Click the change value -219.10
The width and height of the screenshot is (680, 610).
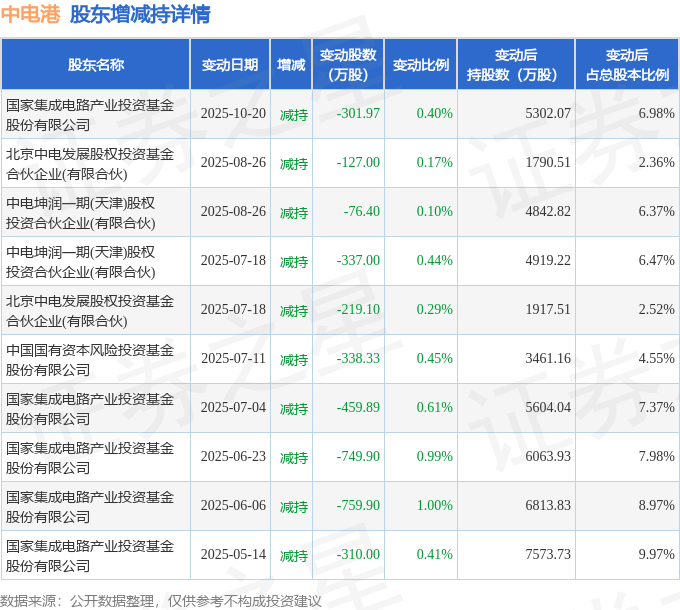click(x=358, y=309)
